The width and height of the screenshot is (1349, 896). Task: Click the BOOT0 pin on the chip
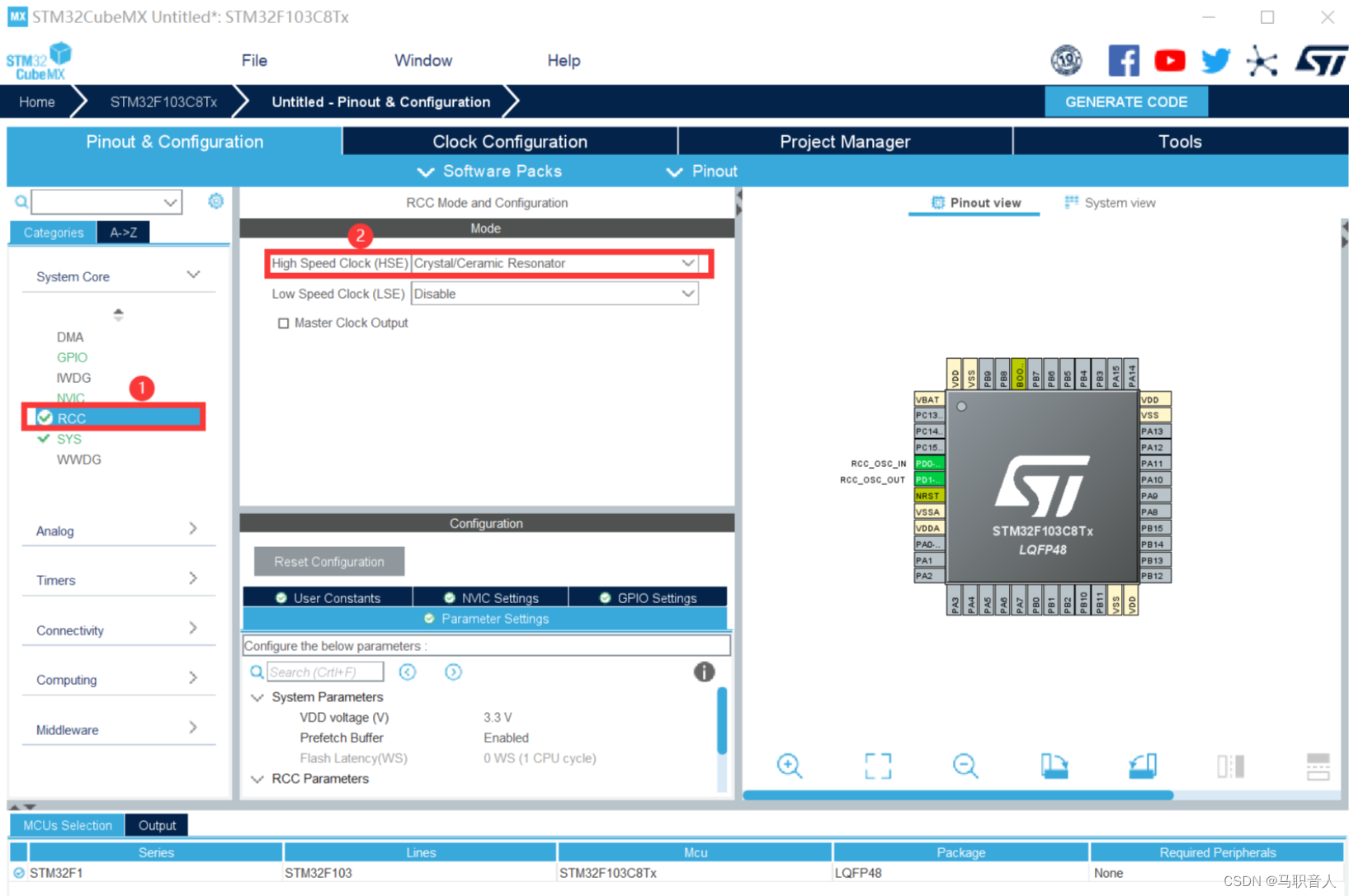click(1019, 374)
